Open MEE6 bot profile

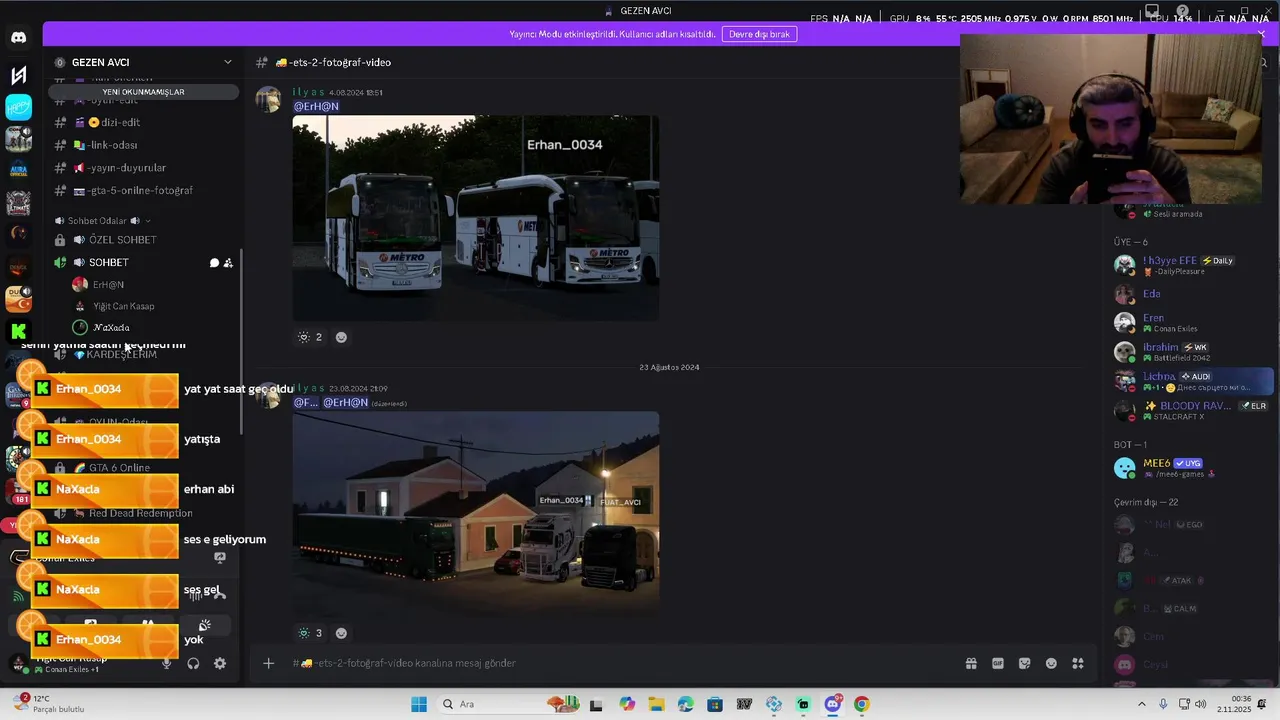[x=1192, y=468]
